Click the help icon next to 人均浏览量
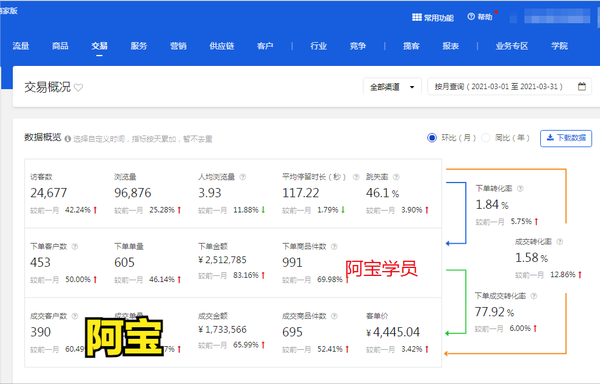Image resolution: width=600 pixels, height=384 pixels. coord(243,177)
